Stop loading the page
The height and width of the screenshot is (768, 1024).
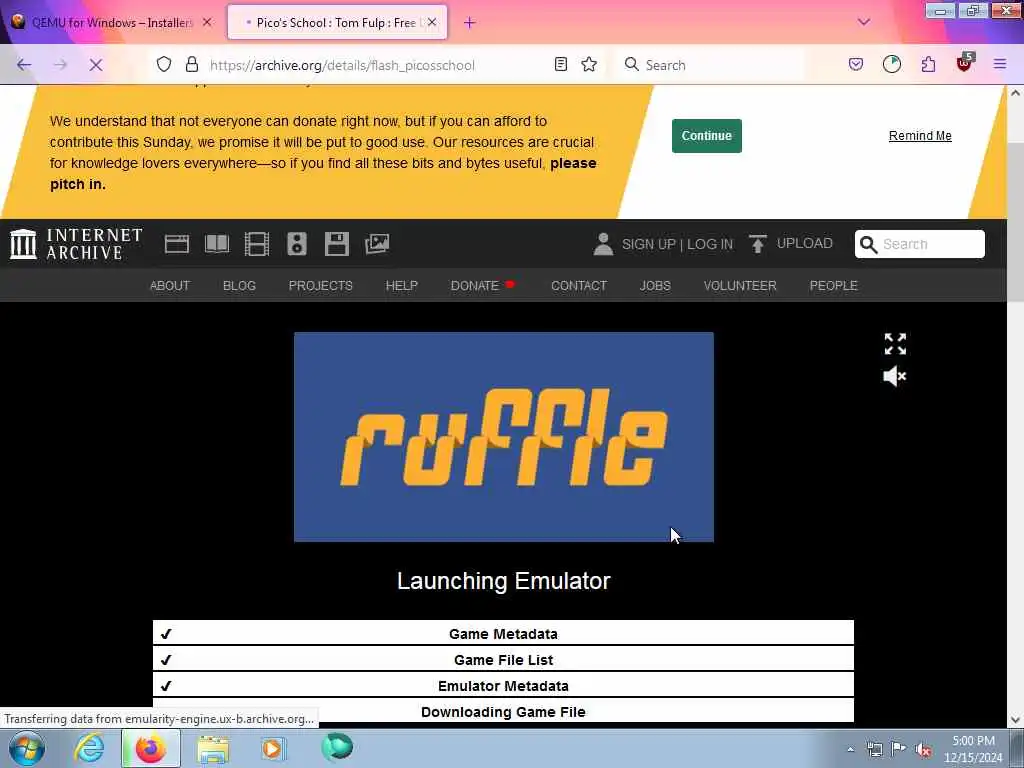pos(95,65)
